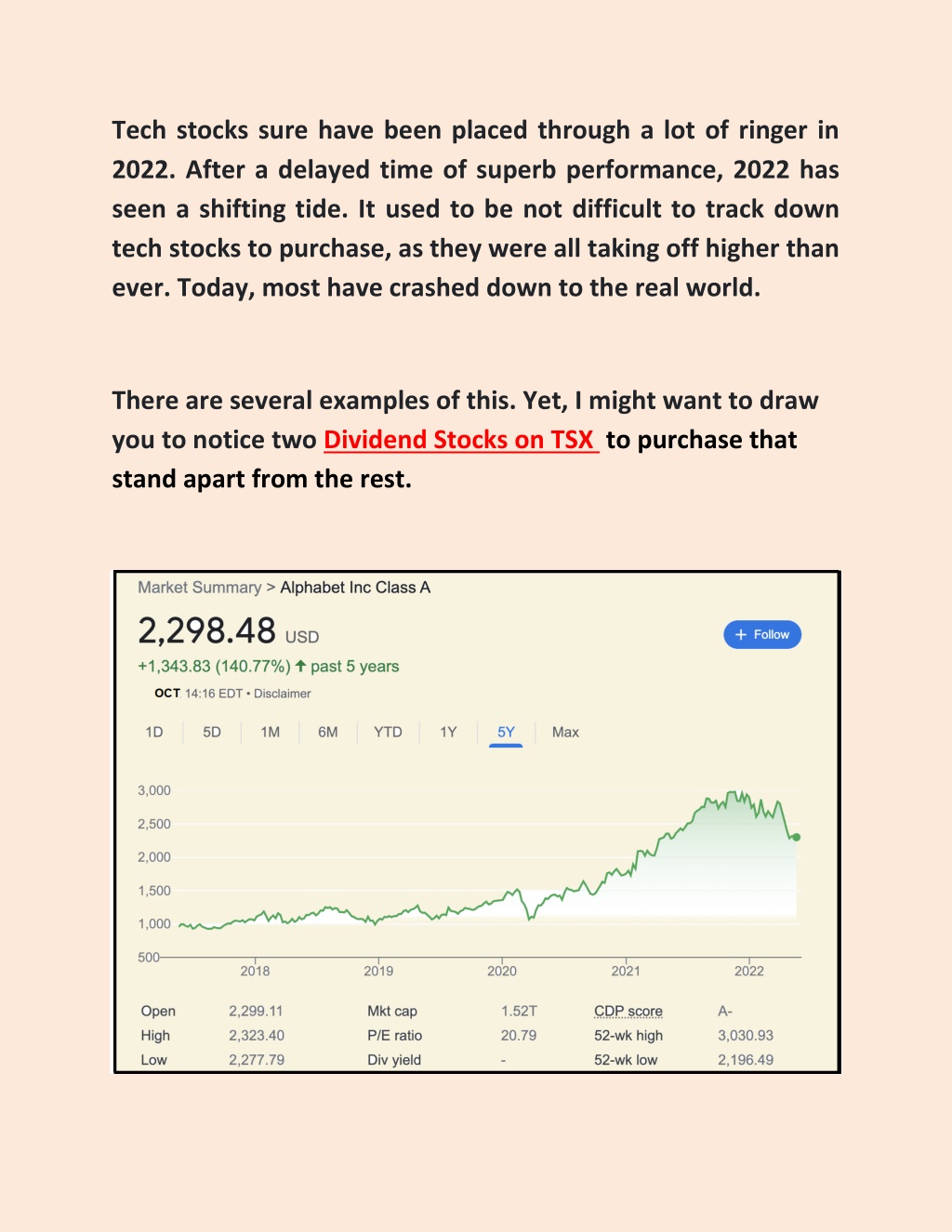Image resolution: width=952 pixels, height=1232 pixels.
Task: Click the 2,298.48 stock price
Action: (206, 631)
